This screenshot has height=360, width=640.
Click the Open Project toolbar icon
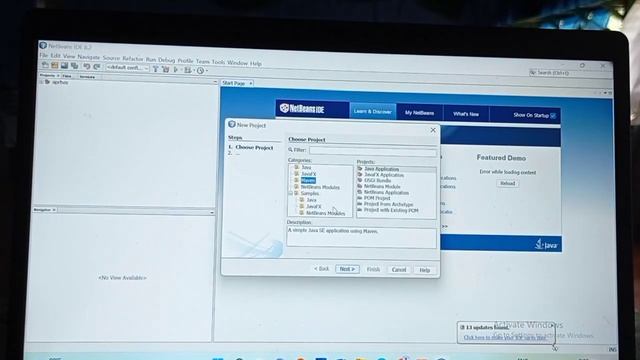64,65
